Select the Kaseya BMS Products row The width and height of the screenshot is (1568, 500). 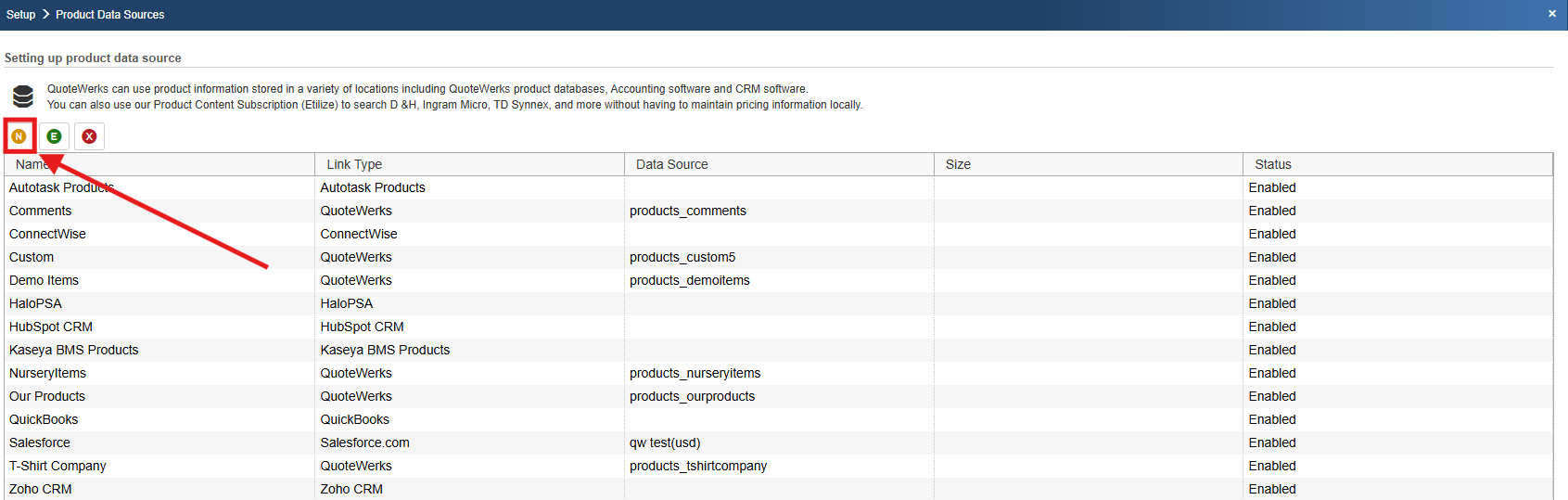click(x=74, y=350)
